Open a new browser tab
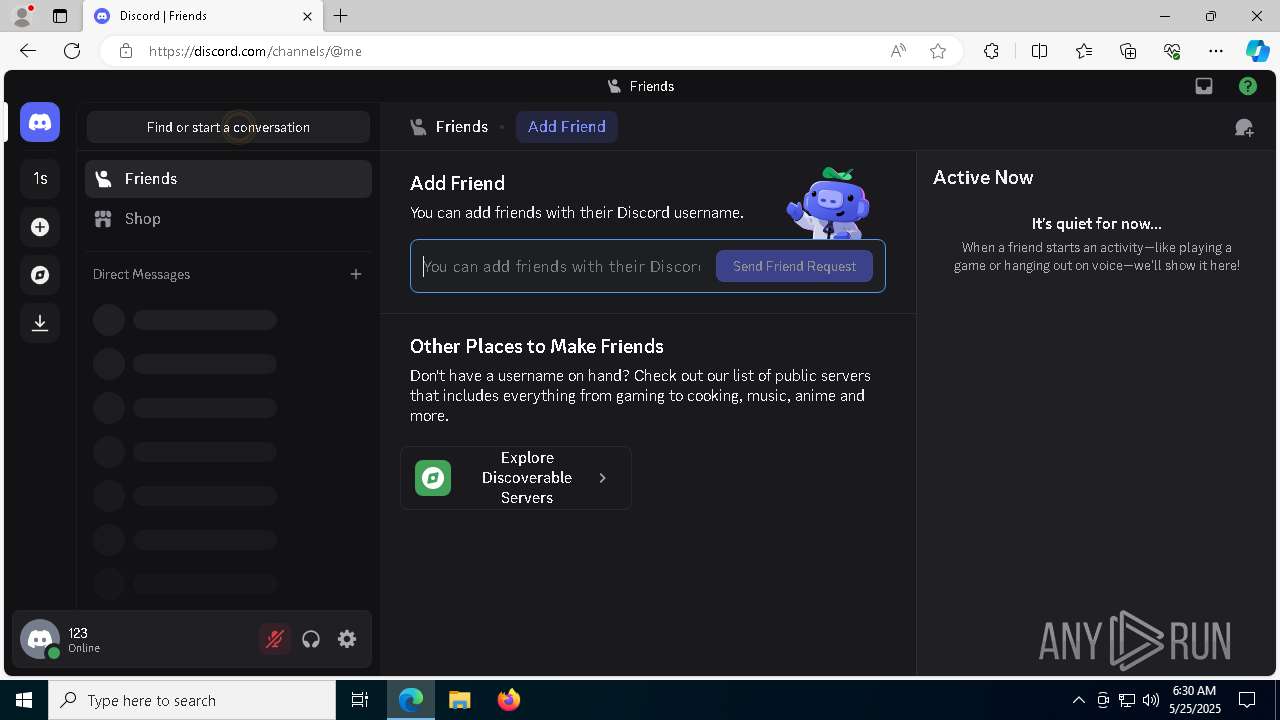 341,16
